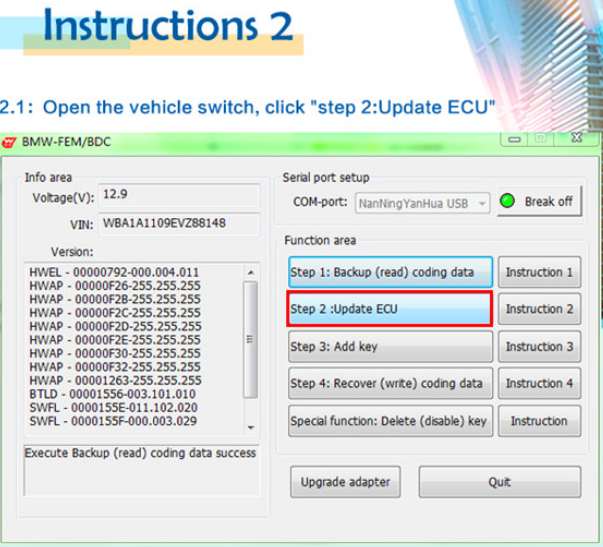
Task: Select HWAP - 00000F30-255.255.255 row
Action: 115,353
